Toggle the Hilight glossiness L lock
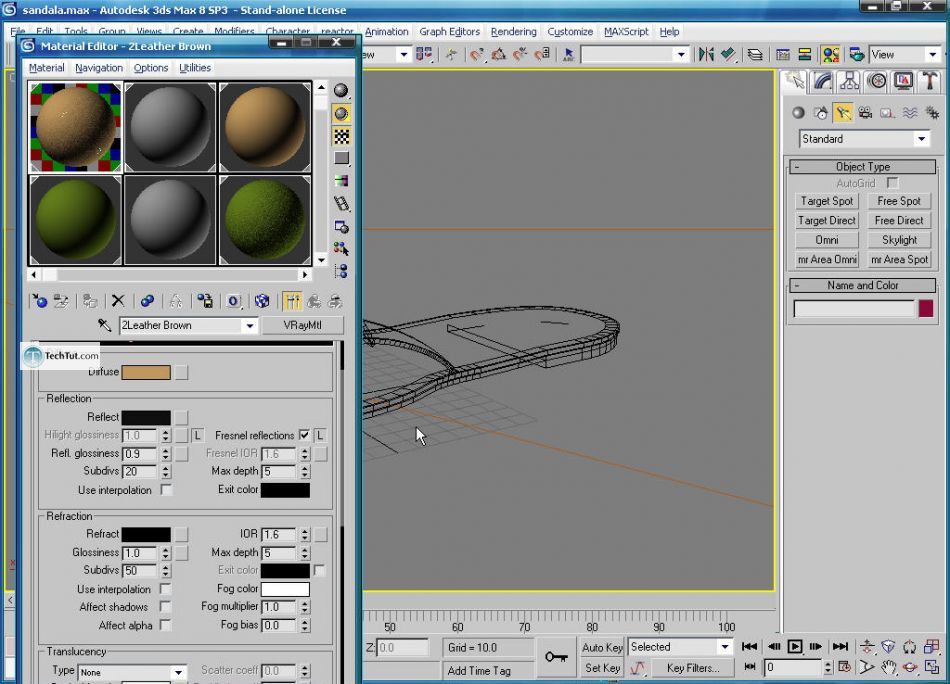 pyautogui.click(x=198, y=435)
